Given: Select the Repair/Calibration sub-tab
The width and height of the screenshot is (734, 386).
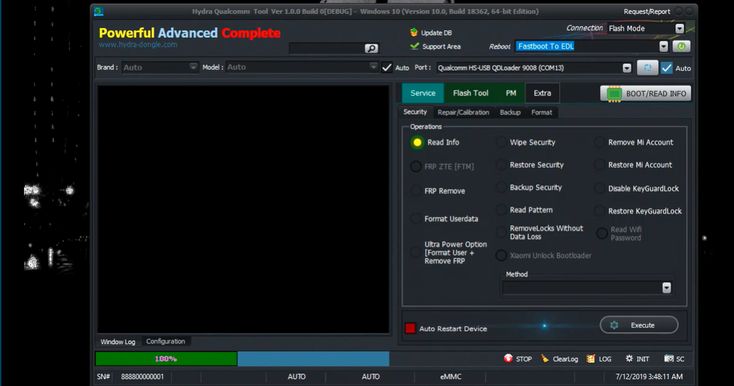Looking at the screenshot, I should click(x=463, y=112).
